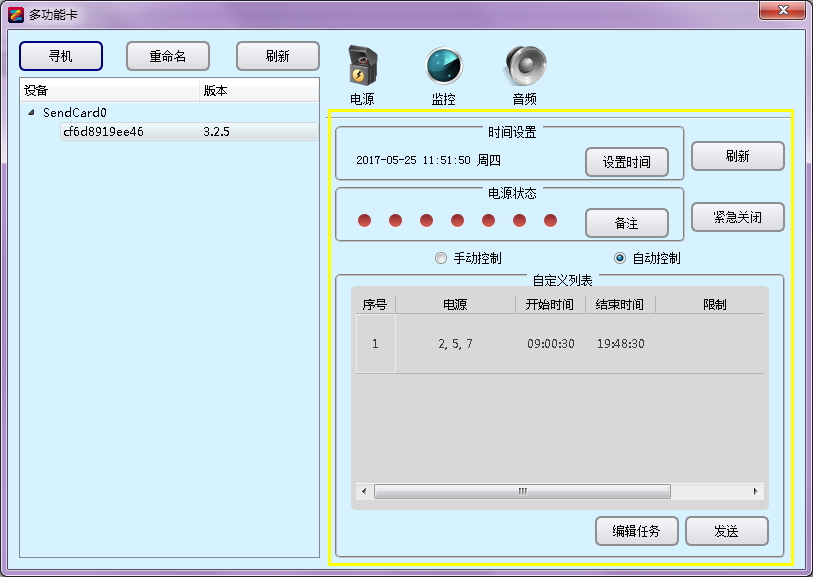This screenshot has height=577, width=813.
Task: Open the 监控 monitoring radar icon
Action: click(443, 66)
